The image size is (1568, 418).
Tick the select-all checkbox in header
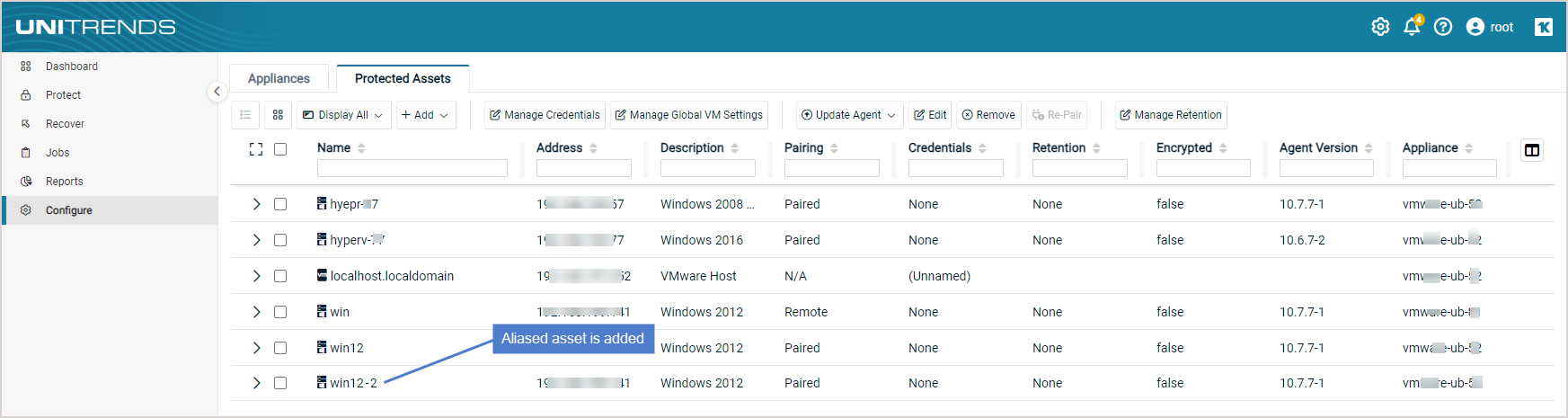point(280,149)
